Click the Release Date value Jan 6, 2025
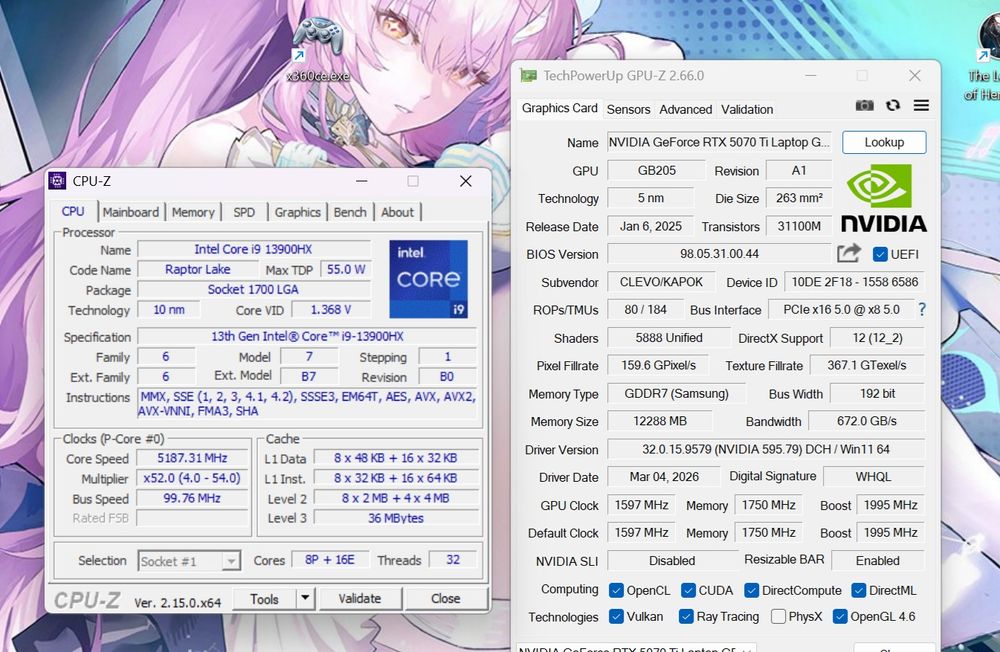The width and height of the screenshot is (1000, 652). [651, 226]
